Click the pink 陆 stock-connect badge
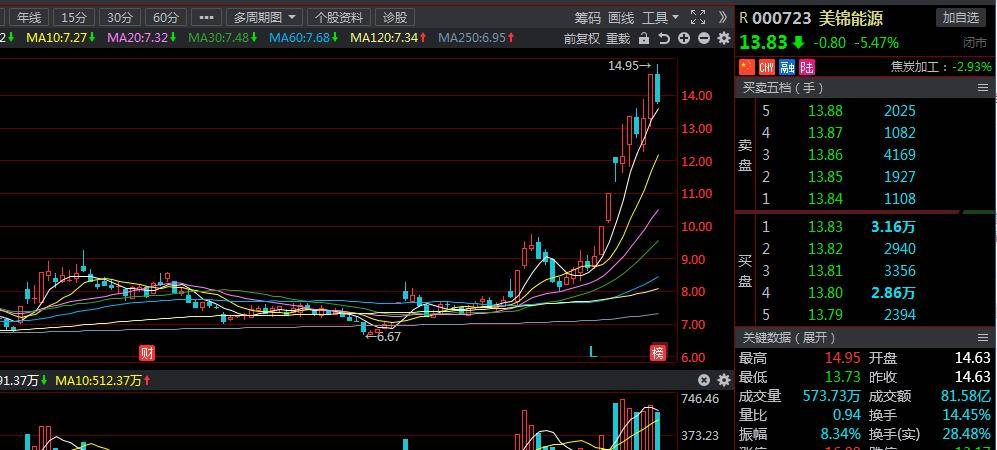Screen dimensions: 997x450 [808, 67]
